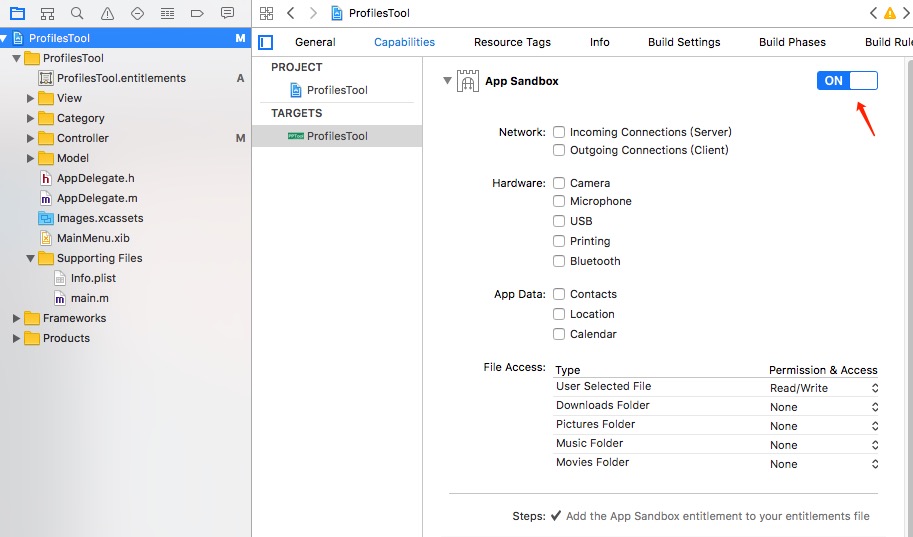Open the Debug navigator icon
913x537 pixels.
coord(168,13)
